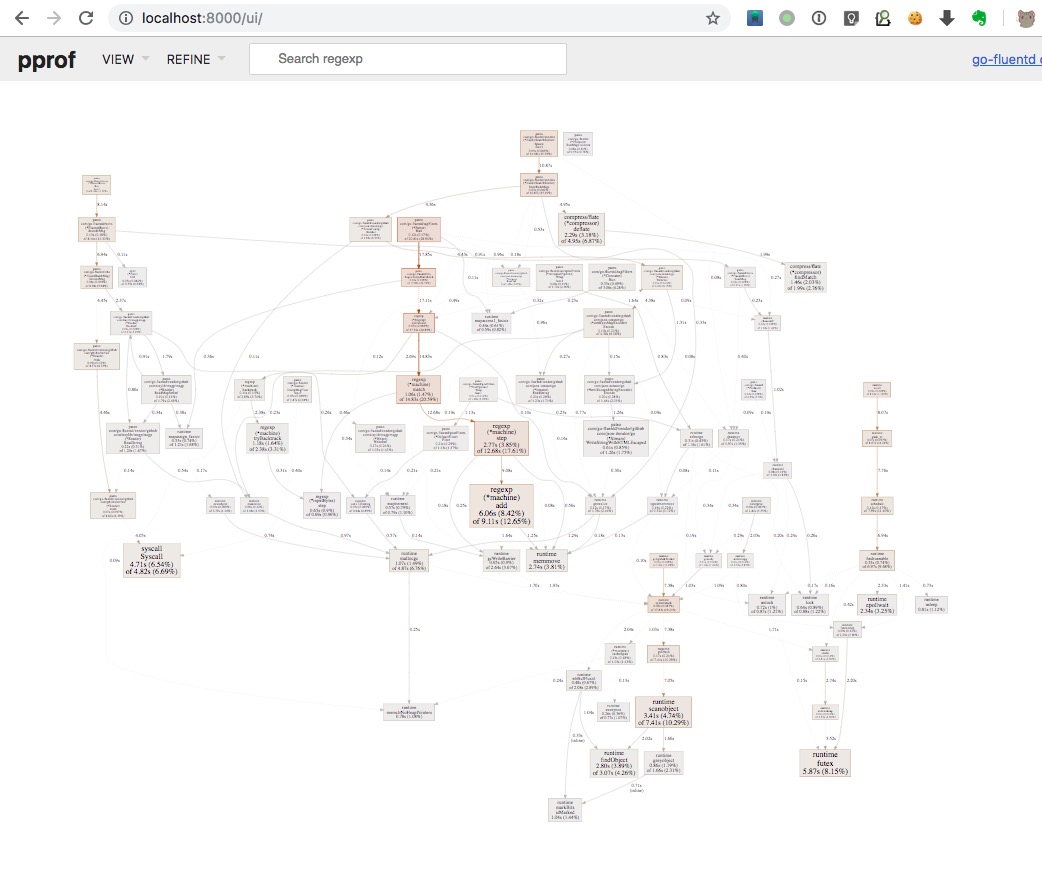Click the browser forward arrow
Viewport: 1042px width, 883px height.
tap(54, 18)
